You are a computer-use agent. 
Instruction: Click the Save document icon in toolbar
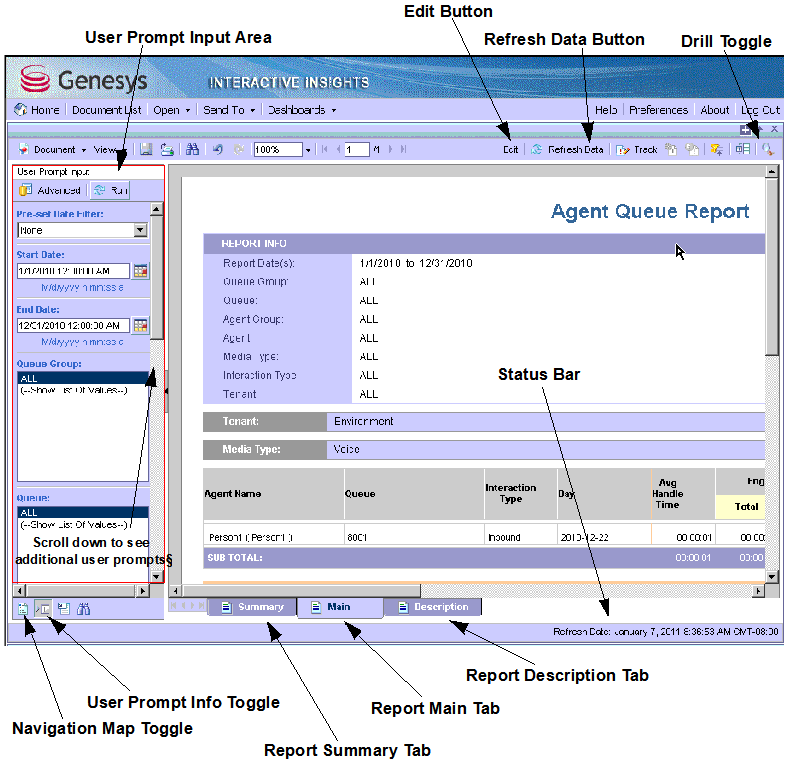(x=146, y=149)
